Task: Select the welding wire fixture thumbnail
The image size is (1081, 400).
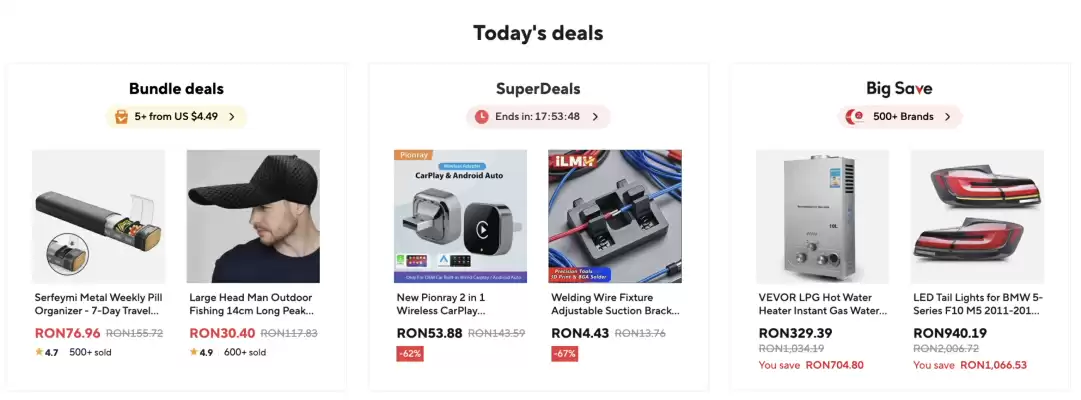Action: click(x=615, y=216)
